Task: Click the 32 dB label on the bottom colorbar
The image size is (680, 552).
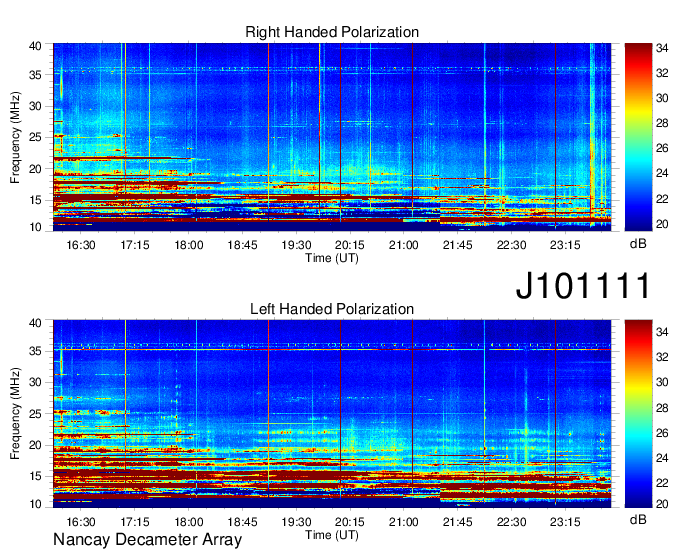Action: coord(662,357)
